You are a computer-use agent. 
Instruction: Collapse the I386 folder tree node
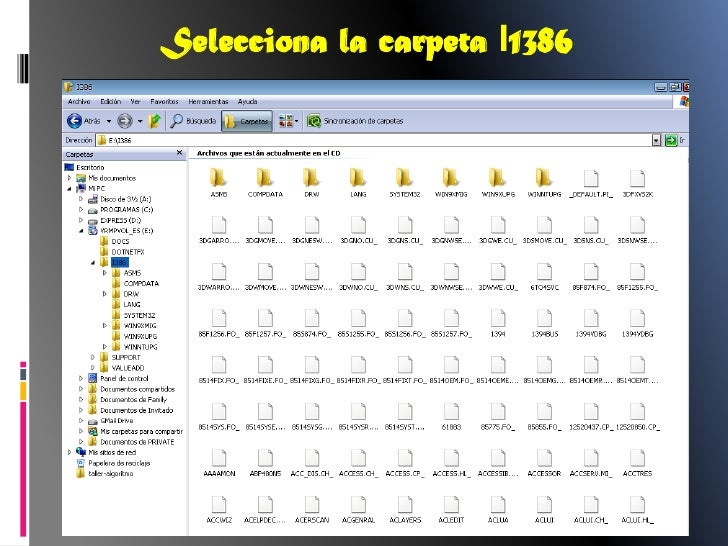point(93,262)
